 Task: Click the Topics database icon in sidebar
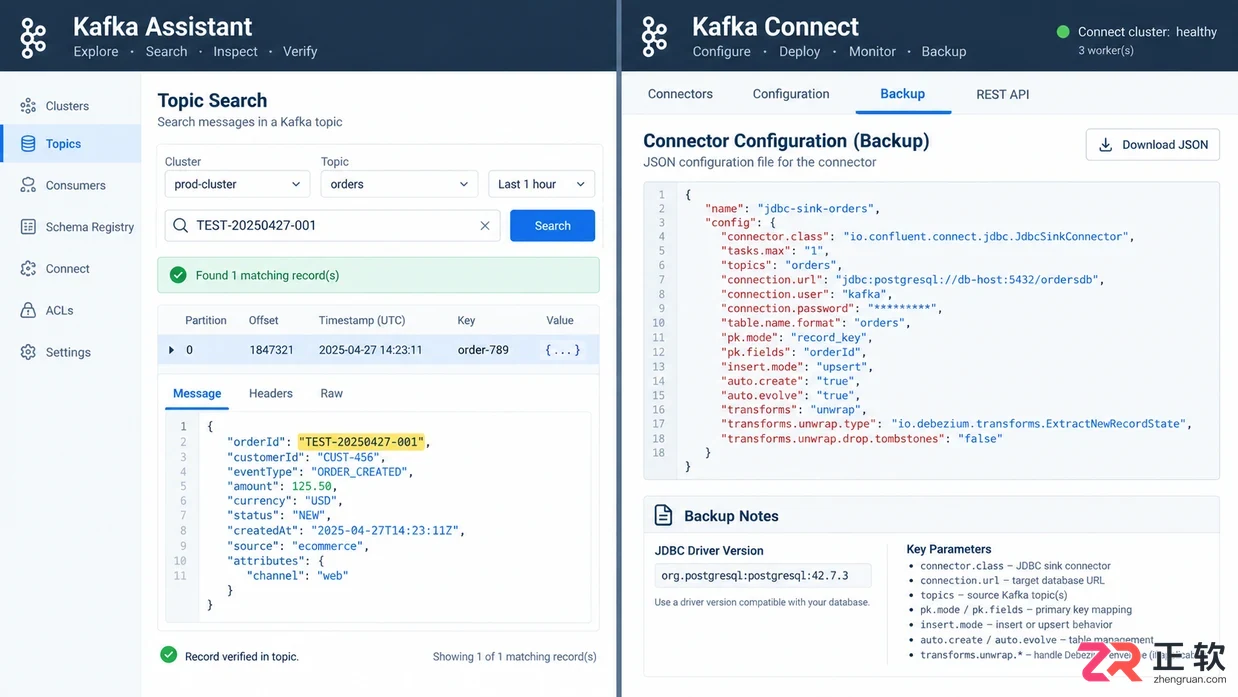point(28,144)
